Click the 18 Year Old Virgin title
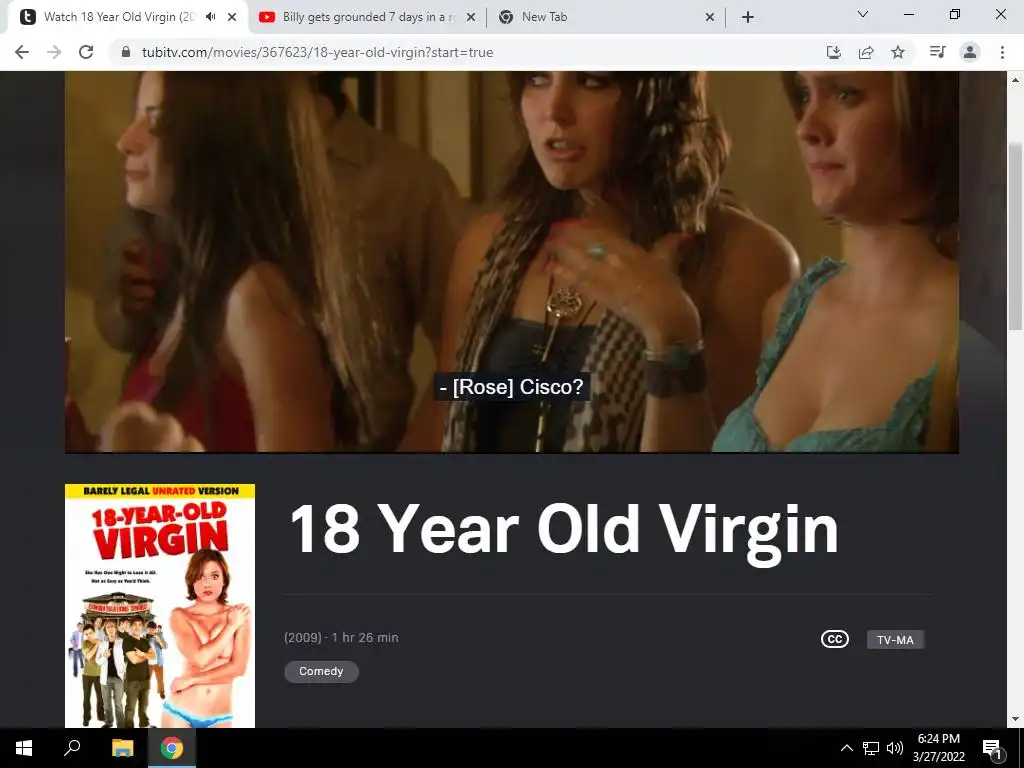This screenshot has width=1024, height=768. (x=564, y=530)
